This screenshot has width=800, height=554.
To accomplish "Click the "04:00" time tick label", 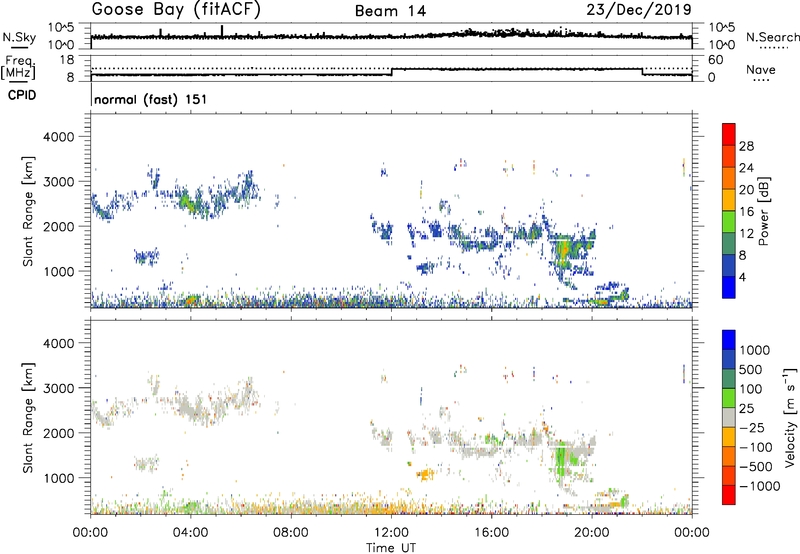I will pos(190,533).
